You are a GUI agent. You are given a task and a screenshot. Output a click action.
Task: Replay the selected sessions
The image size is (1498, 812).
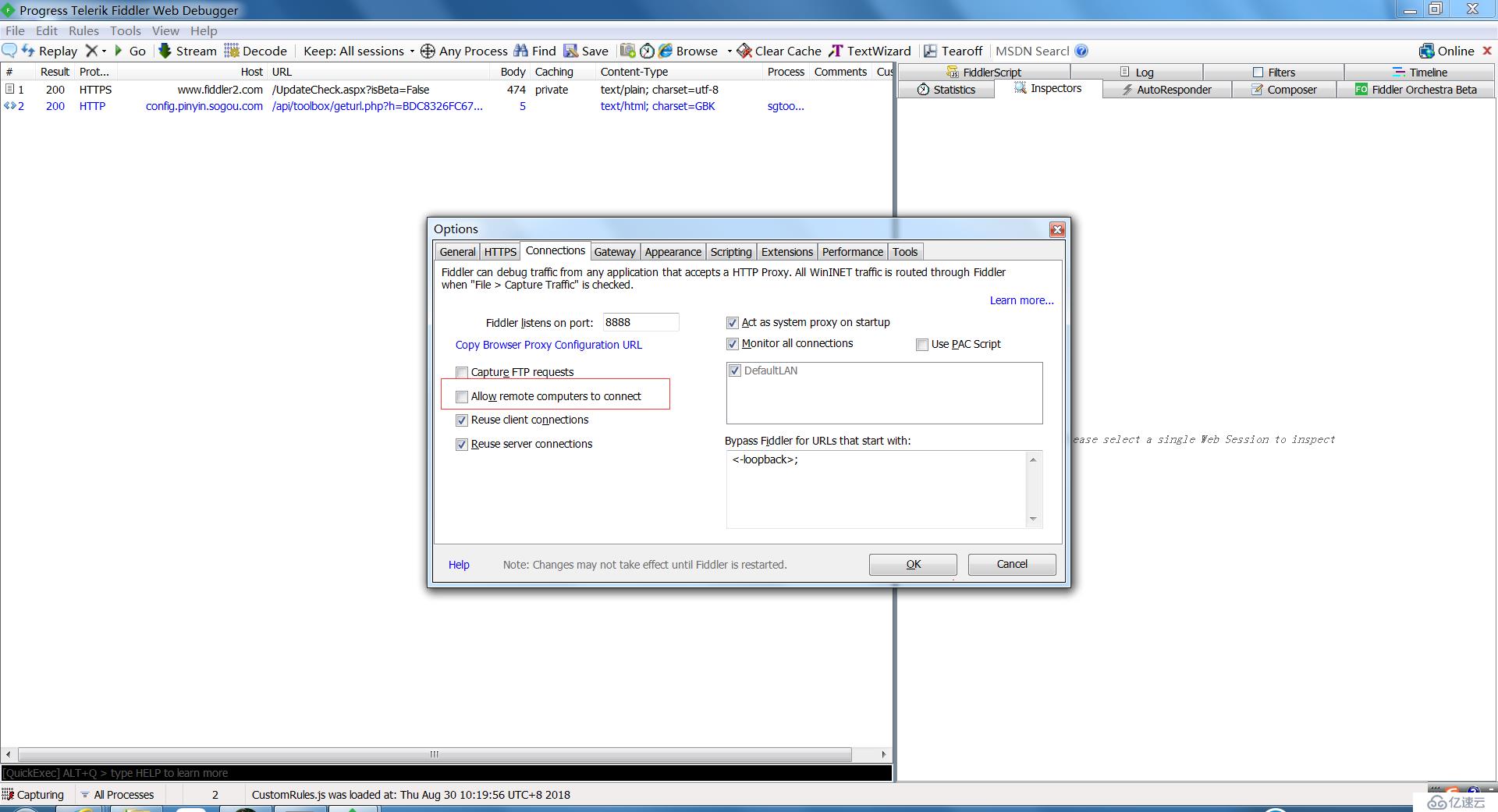click(x=49, y=51)
